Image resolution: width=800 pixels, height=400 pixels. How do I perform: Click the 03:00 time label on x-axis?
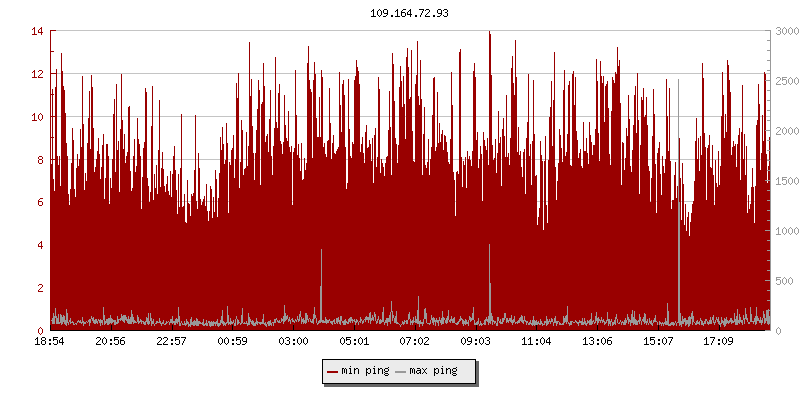[293, 341]
